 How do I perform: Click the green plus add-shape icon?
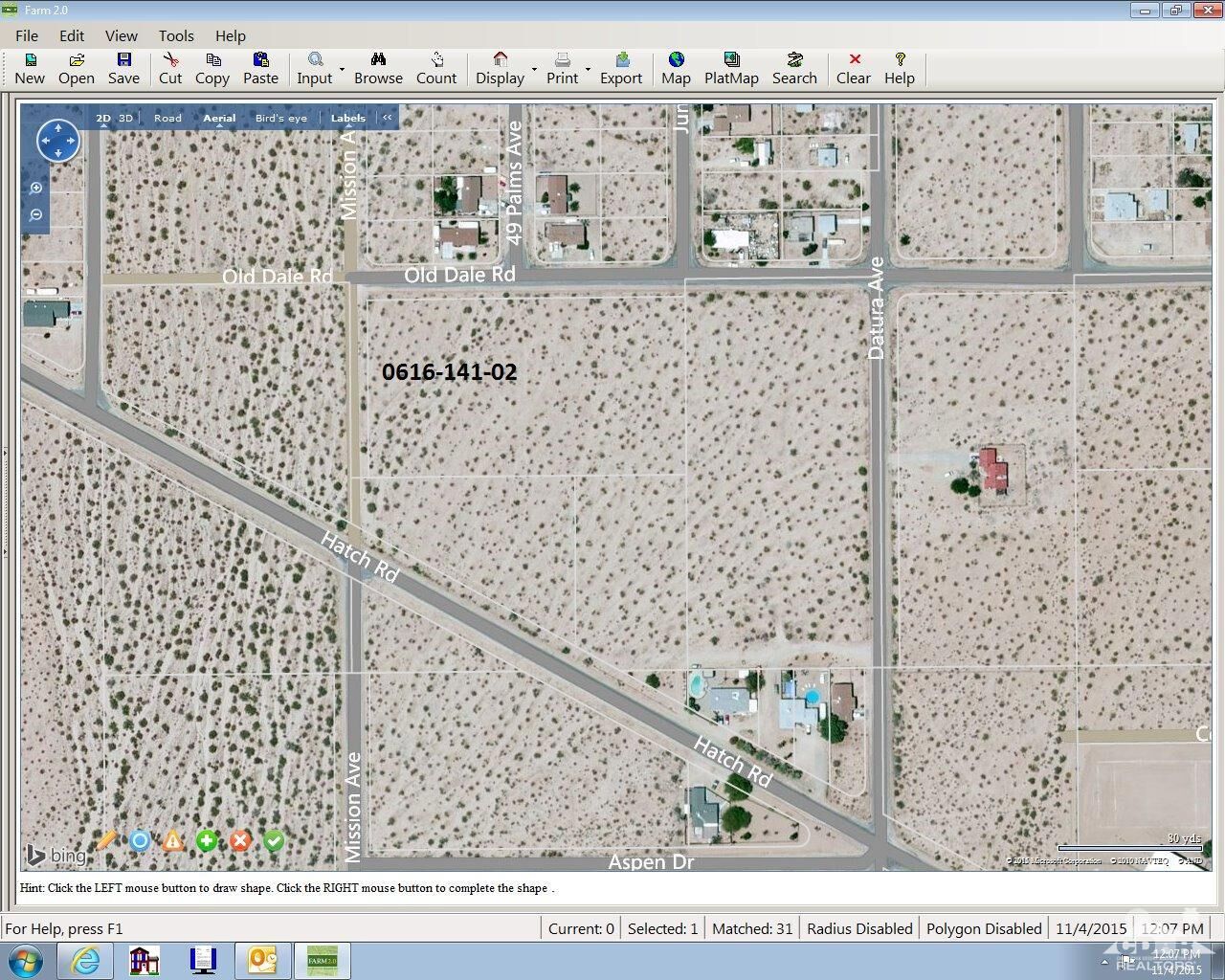point(207,840)
